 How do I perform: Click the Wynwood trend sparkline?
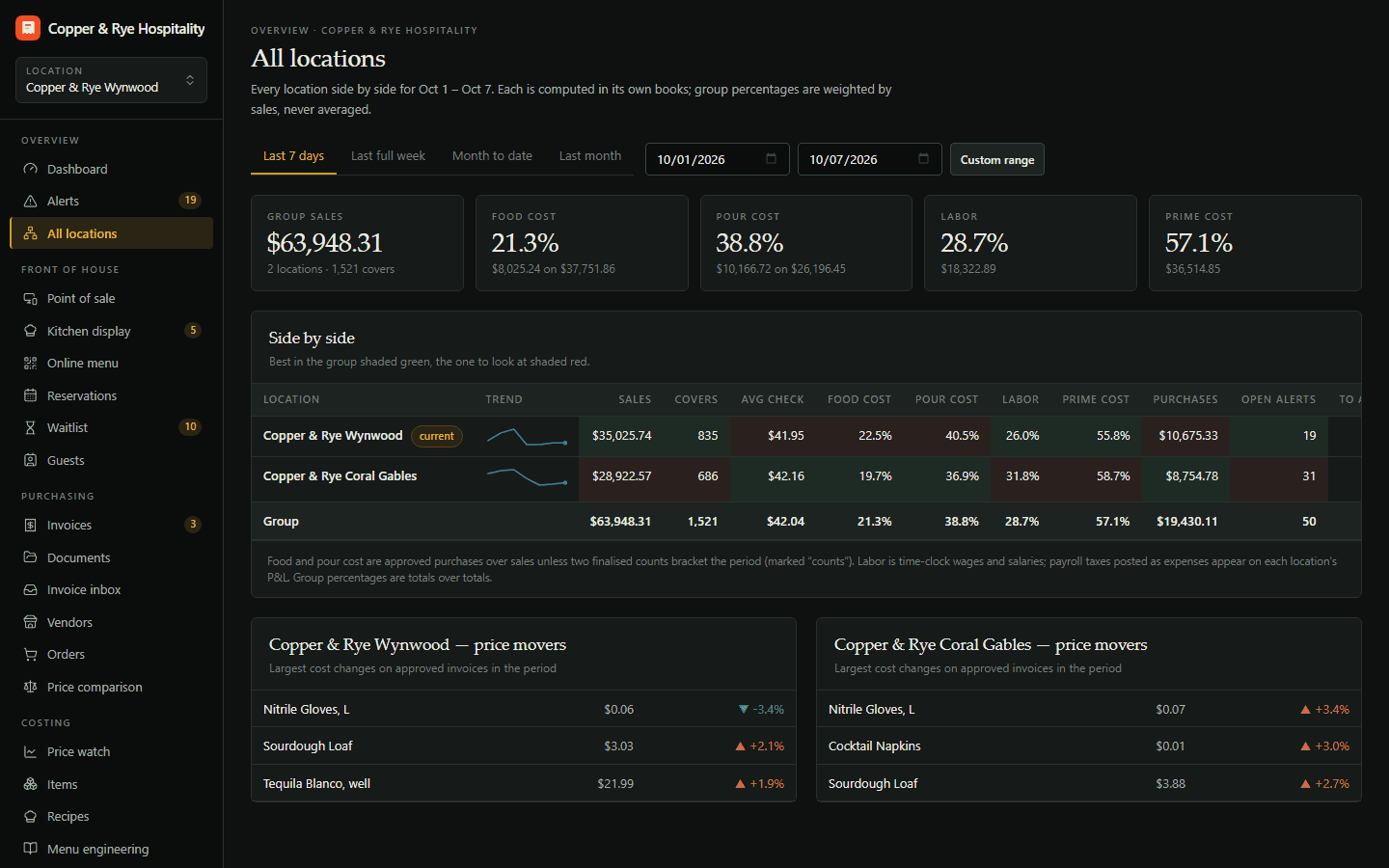coord(527,437)
